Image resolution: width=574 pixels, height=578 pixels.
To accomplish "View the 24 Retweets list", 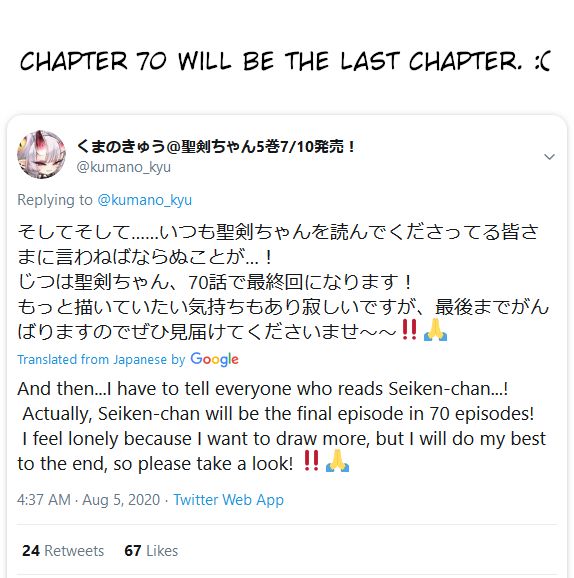I will click(x=63, y=551).
